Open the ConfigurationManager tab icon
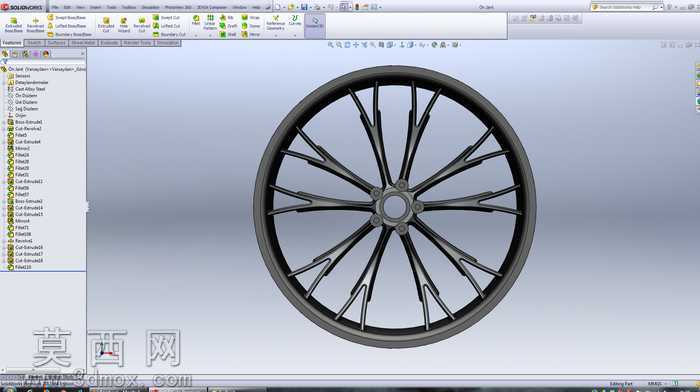 click(25, 54)
